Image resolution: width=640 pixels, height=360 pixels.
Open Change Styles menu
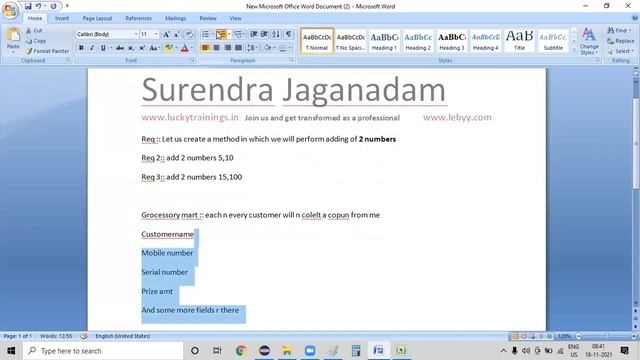tap(589, 41)
